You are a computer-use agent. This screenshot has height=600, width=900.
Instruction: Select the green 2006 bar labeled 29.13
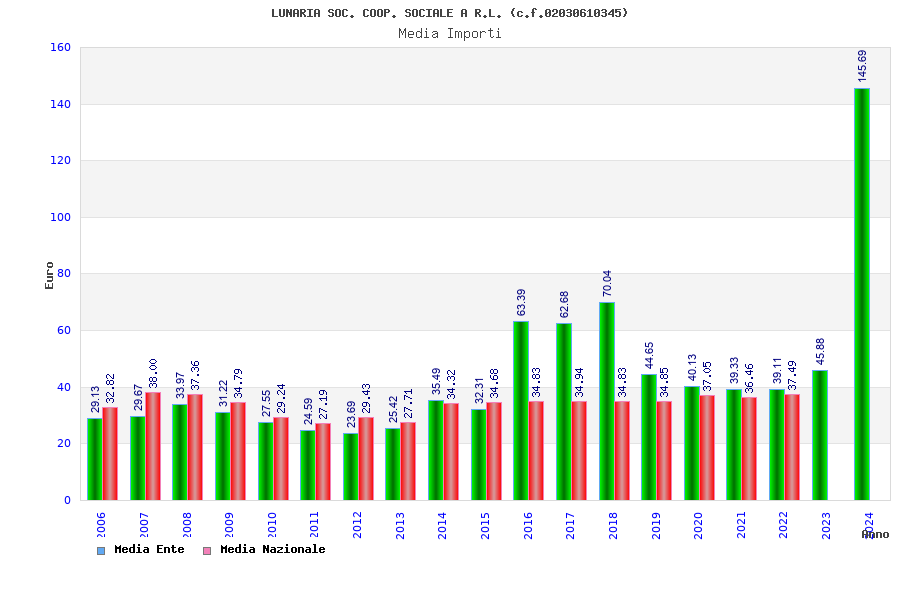[x=95, y=459]
